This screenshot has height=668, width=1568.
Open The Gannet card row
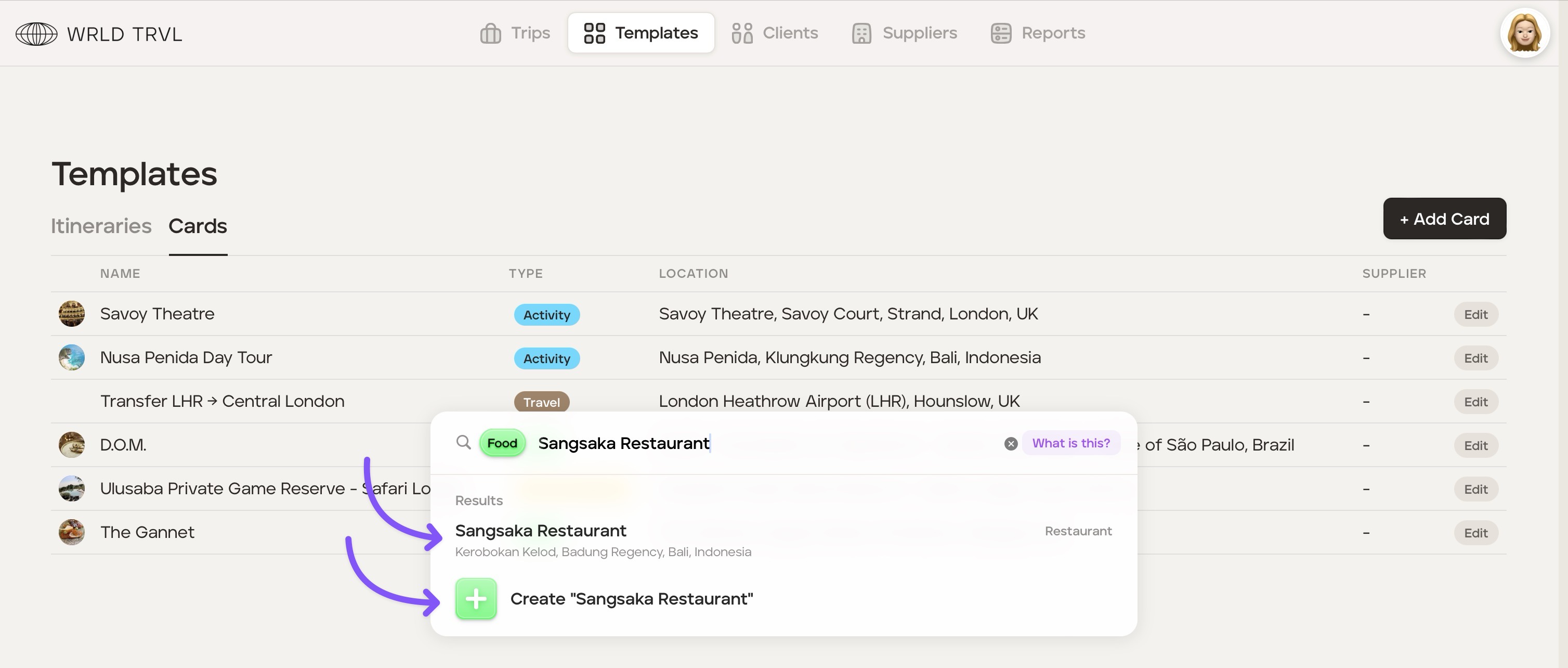[147, 532]
